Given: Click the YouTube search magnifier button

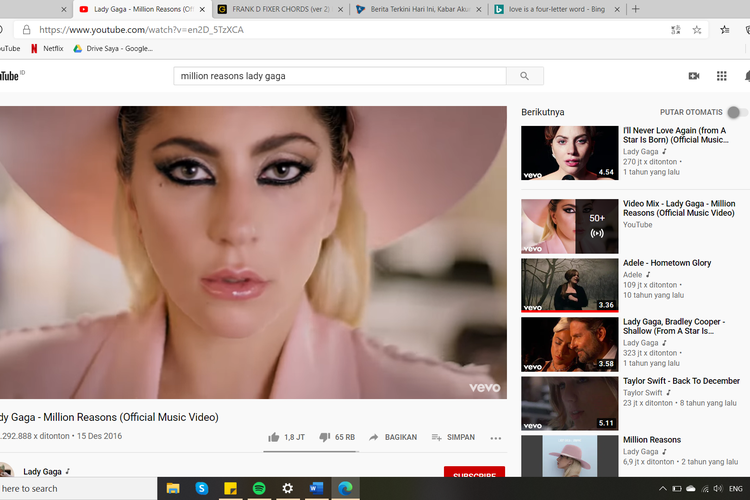Looking at the screenshot, I should (524, 76).
